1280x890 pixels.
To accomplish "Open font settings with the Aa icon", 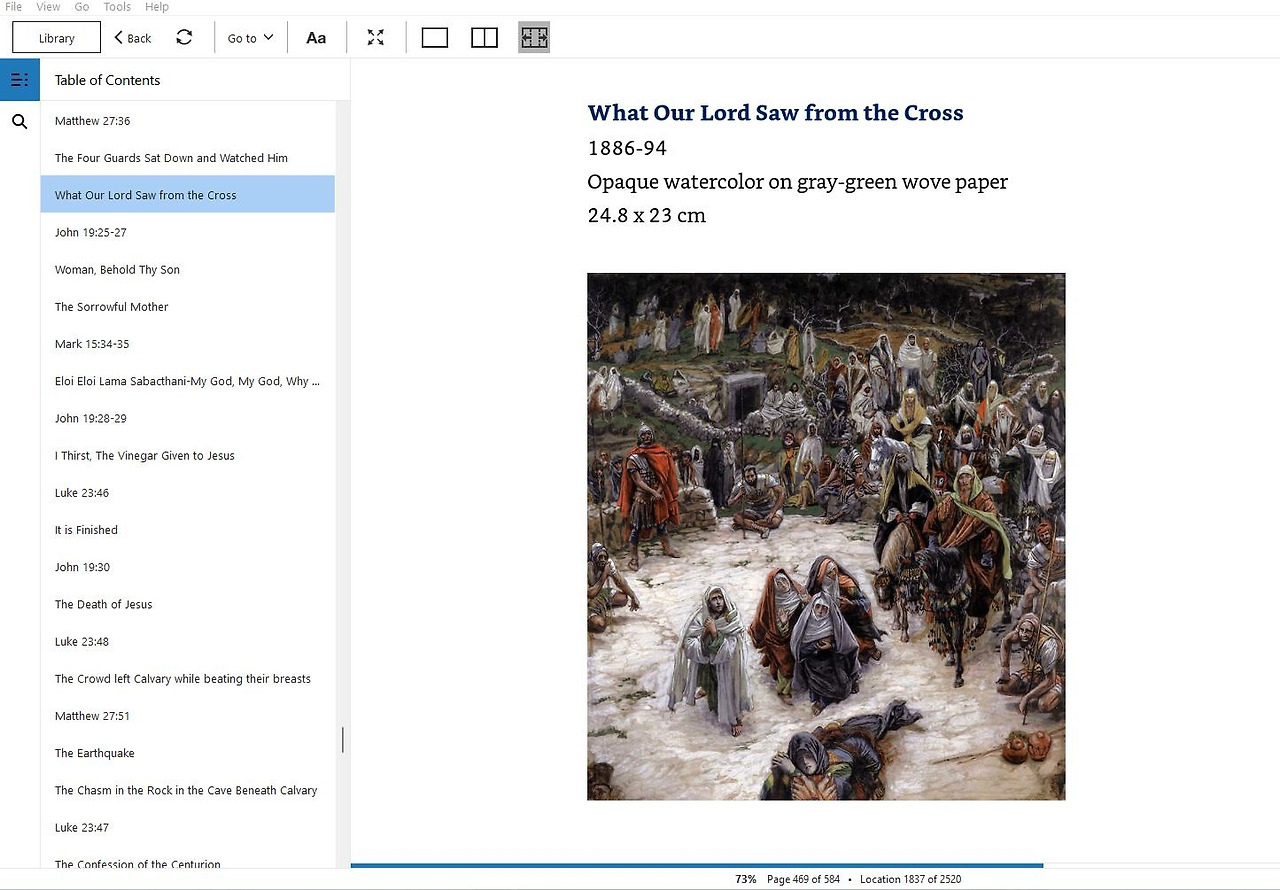I will (316, 38).
